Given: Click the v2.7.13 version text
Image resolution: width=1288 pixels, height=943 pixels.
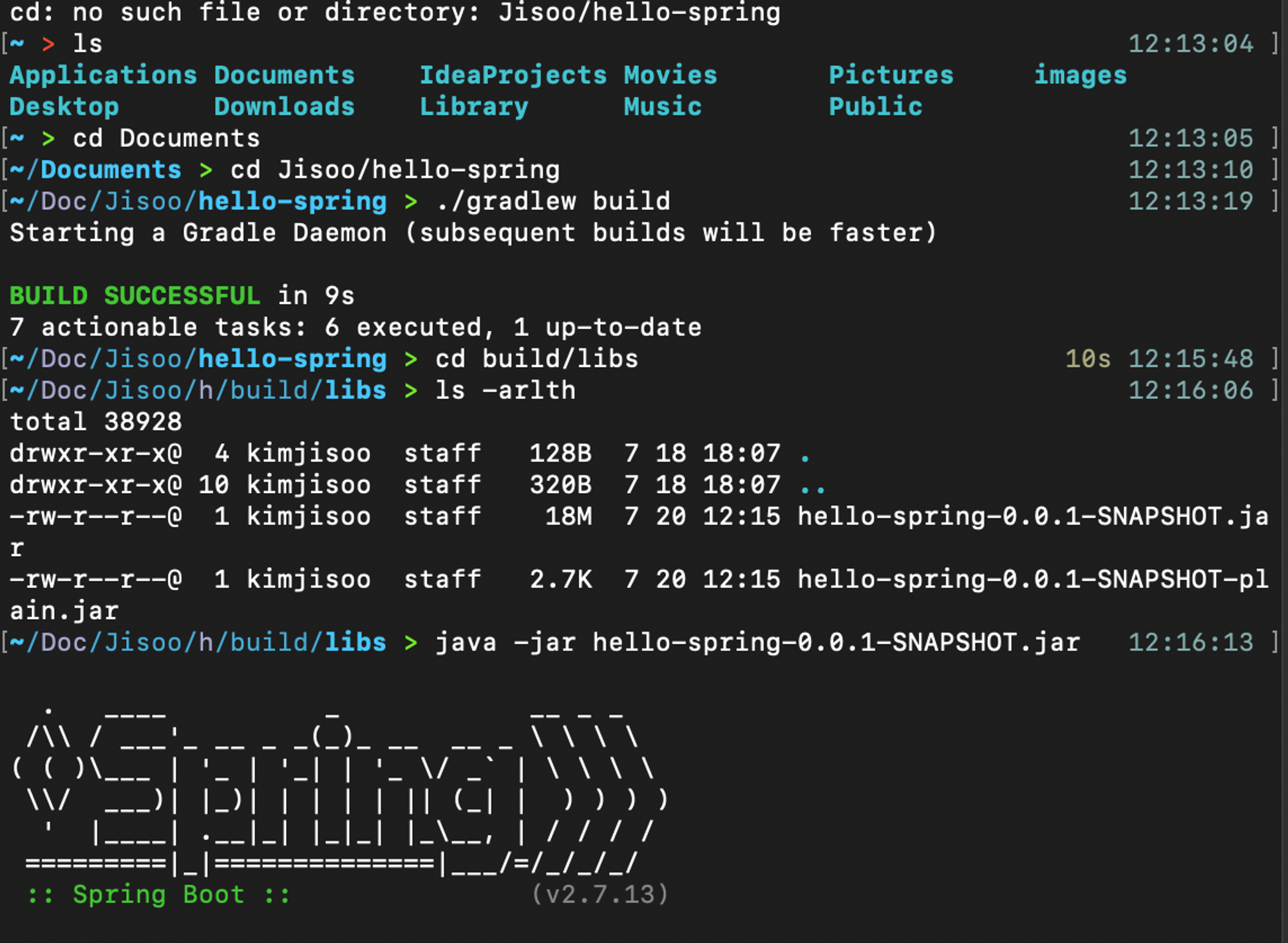Looking at the screenshot, I should [600, 895].
